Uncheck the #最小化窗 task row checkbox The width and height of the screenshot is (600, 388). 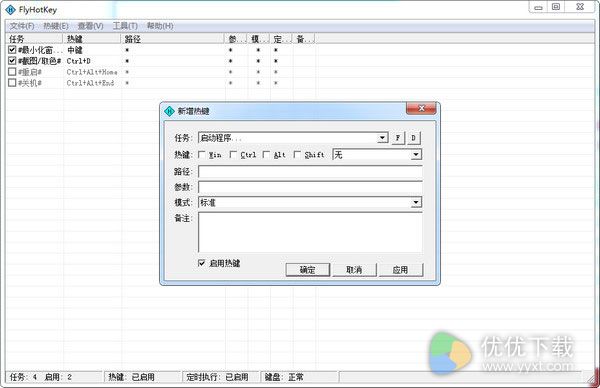coord(12,50)
